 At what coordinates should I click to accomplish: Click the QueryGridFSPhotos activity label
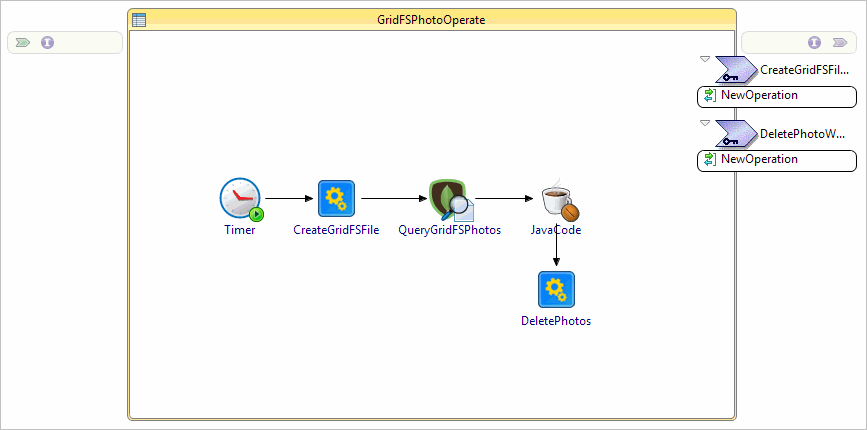tap(450, 230)
